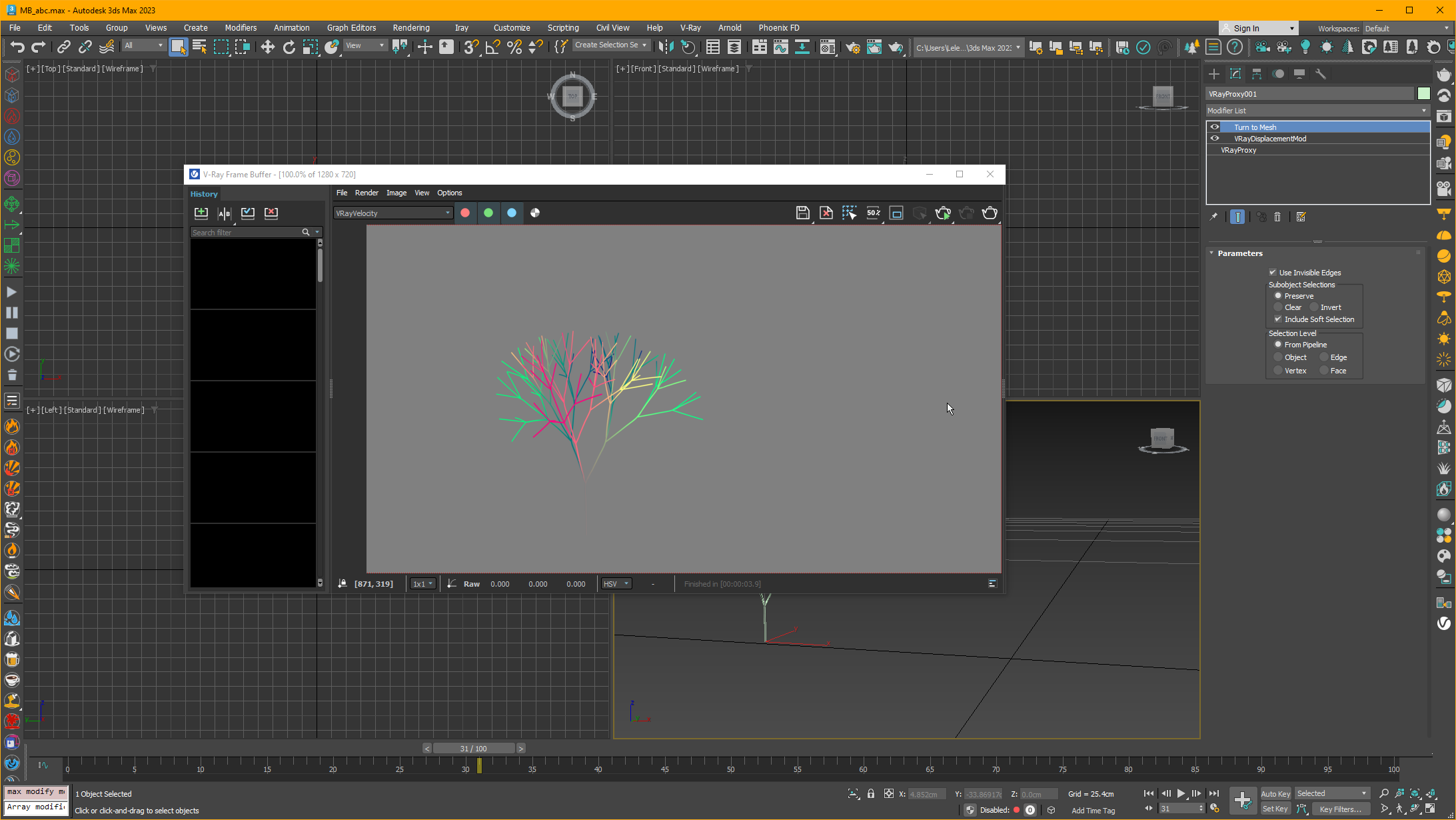The height and width of the screenshot is (820, 1456).
Task: Click the render teapot in Frame Buffer toolbar
Action: point(990,213)
